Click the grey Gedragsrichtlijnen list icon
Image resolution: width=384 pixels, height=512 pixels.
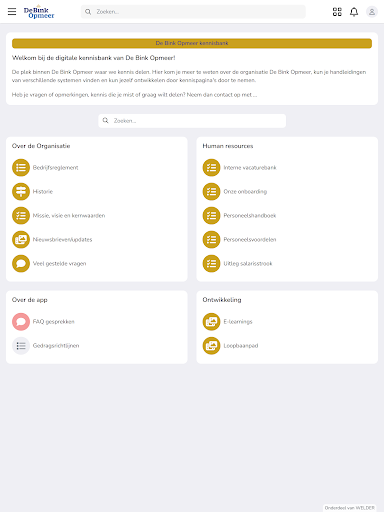[x=21, y=346]
